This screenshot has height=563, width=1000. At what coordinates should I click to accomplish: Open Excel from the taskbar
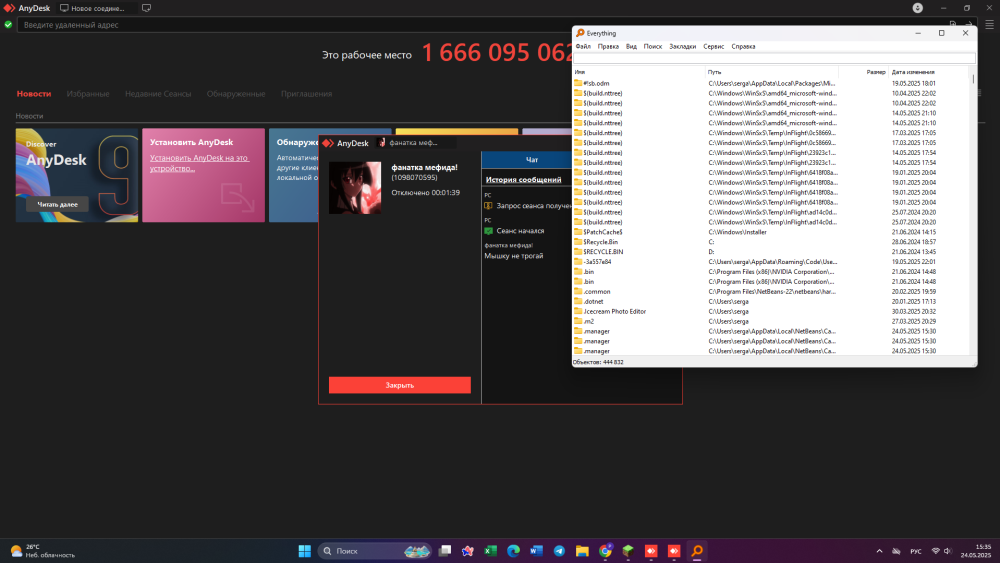[490, 551]
